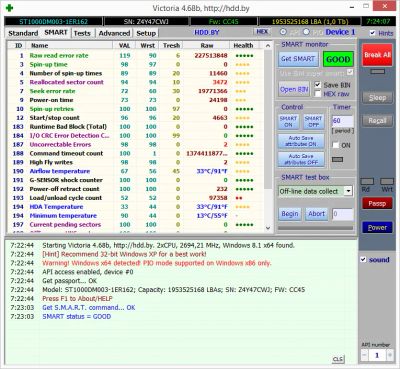Click the red Break All button
Image resolution: width=400 pixels, height=369 pixels.
click(x=377, y=55)
